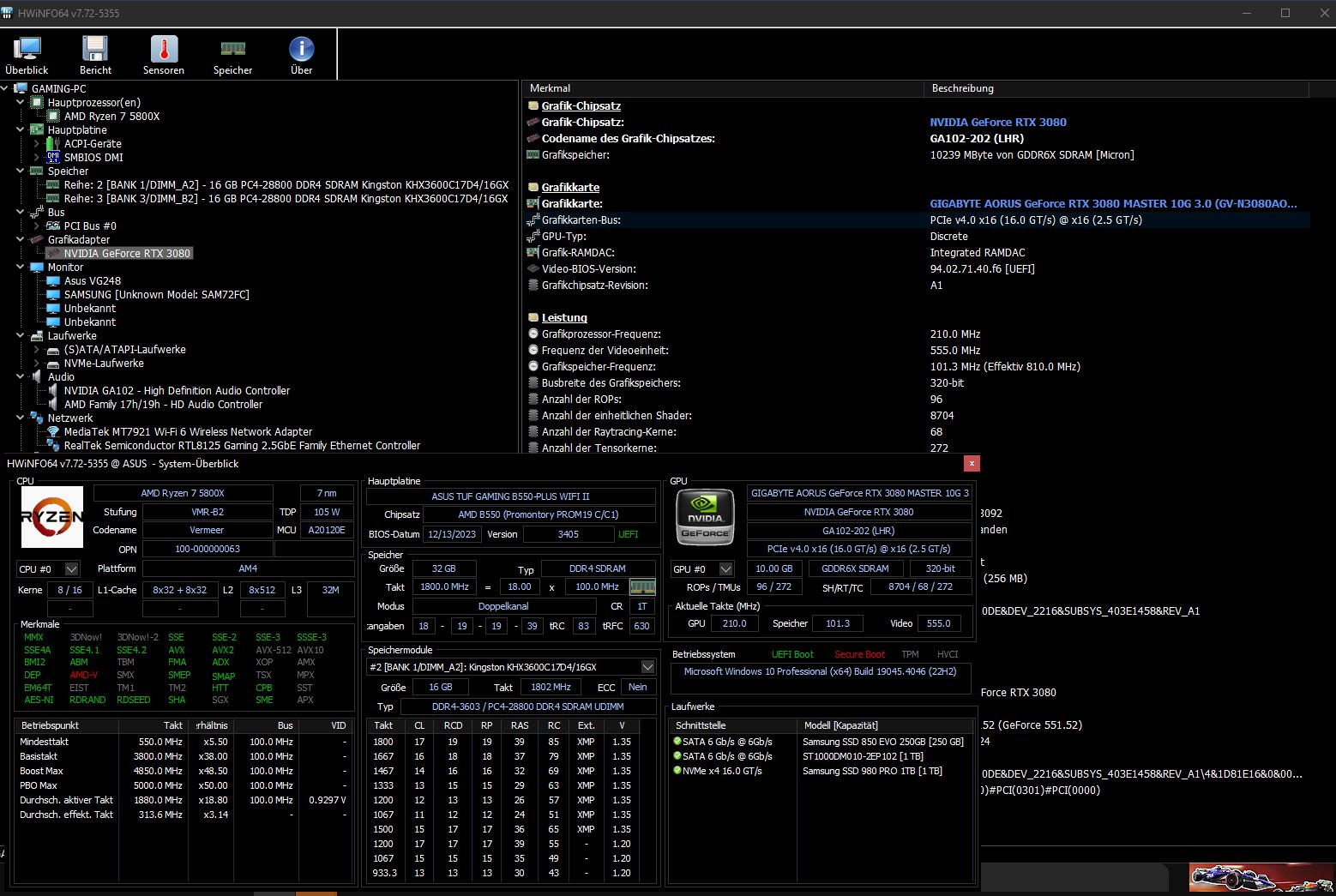Select the (S)ATA/ATAPI-Laufwerke item
1336x896 pixels.
[x=125, y=349]
